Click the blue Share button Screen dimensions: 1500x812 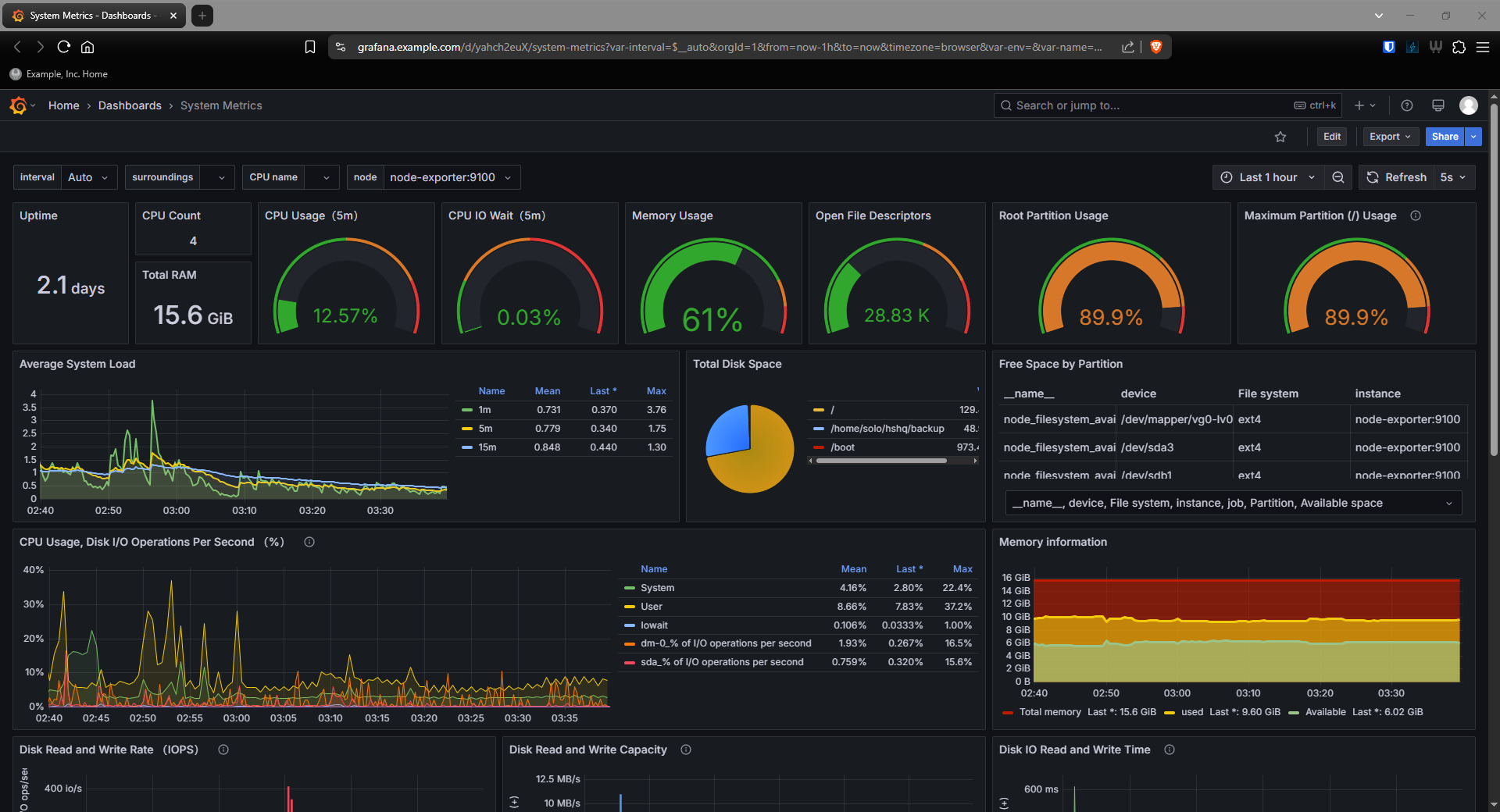[x=1445, y=137]
